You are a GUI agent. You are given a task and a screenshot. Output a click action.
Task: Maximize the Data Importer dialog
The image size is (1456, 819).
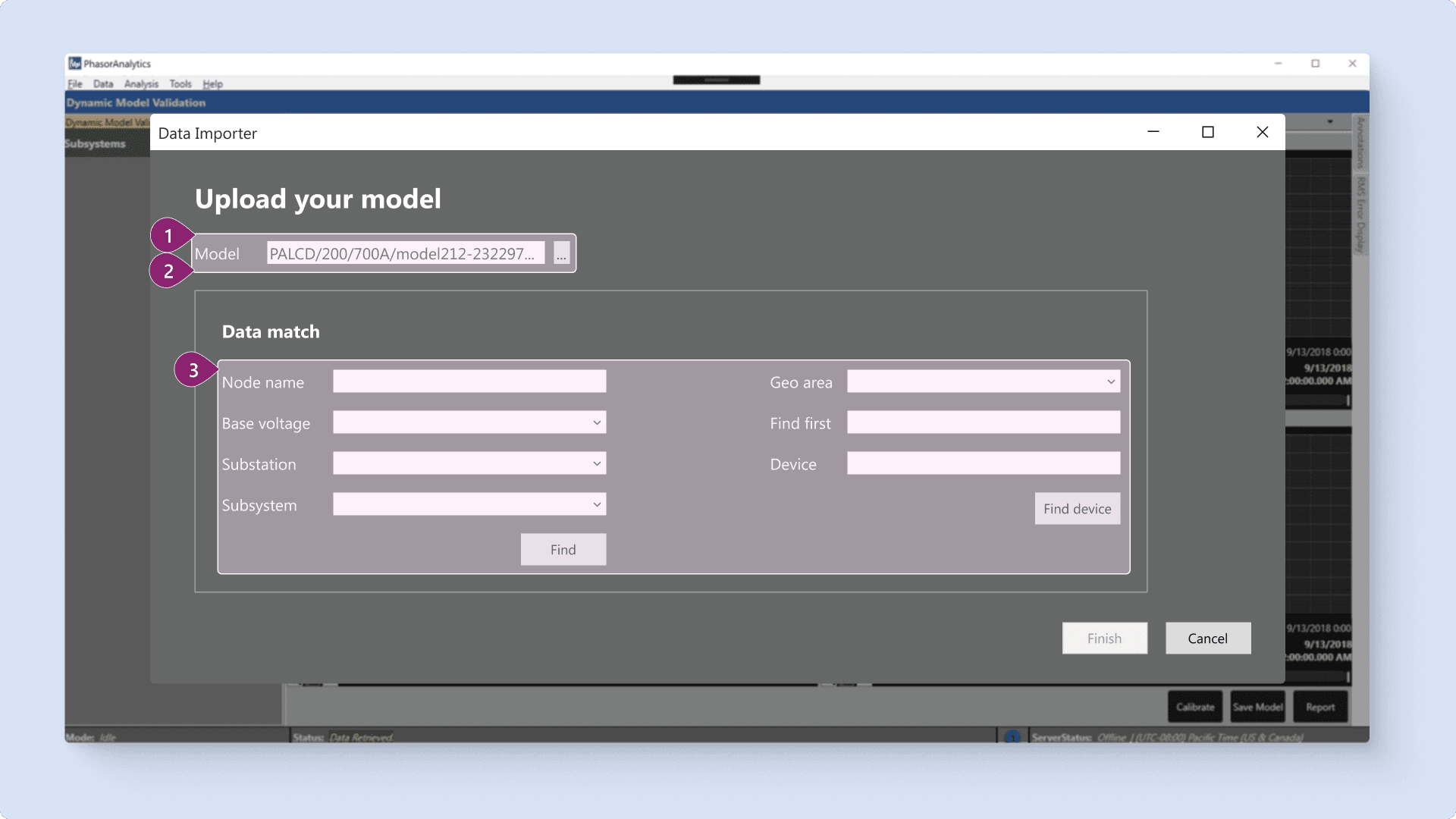[1207, 133]
